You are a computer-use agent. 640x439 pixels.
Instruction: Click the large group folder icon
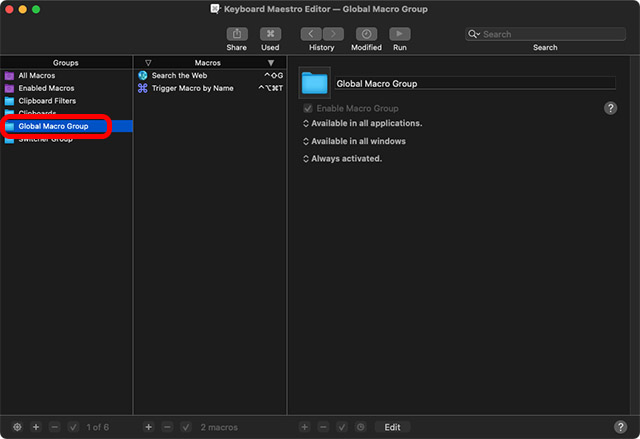pos(314,83)
